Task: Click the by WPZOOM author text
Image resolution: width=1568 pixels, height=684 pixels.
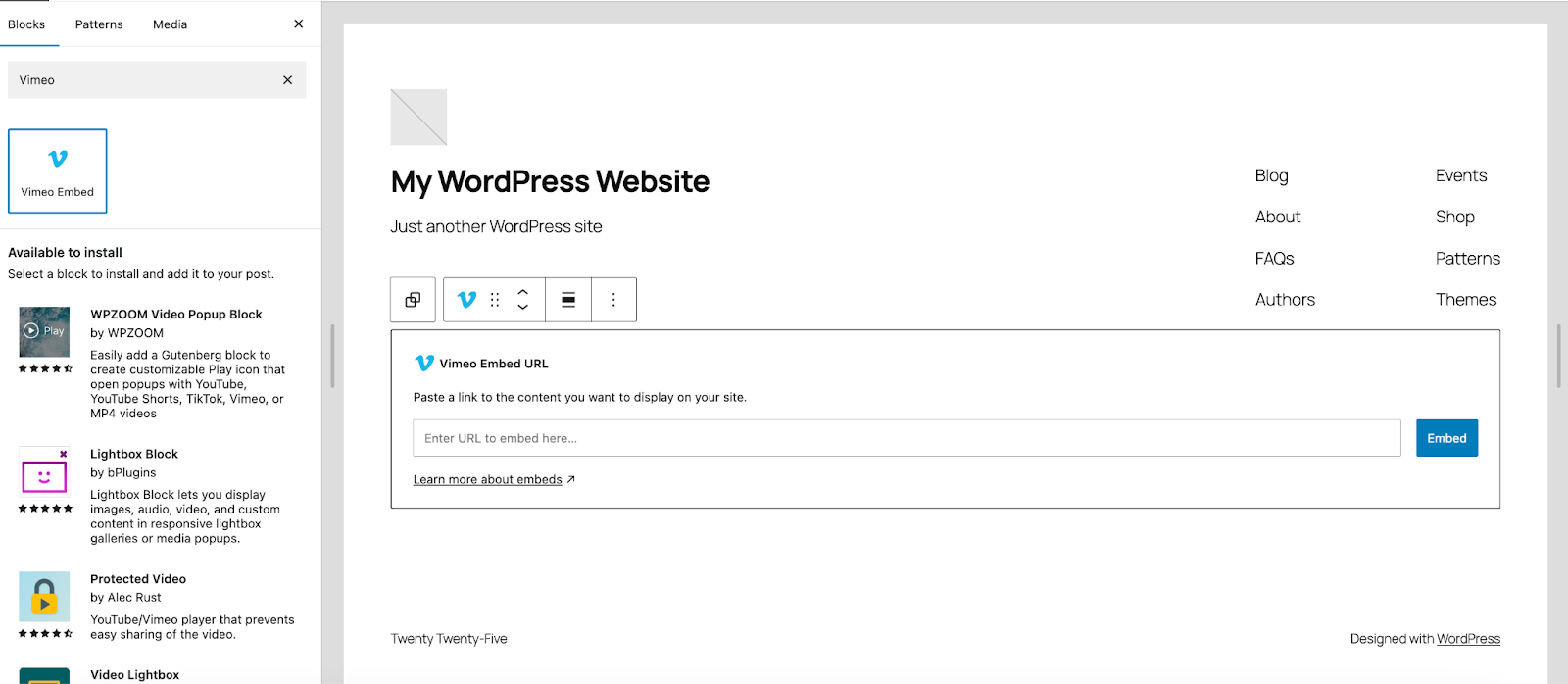Action: [127, 333]
